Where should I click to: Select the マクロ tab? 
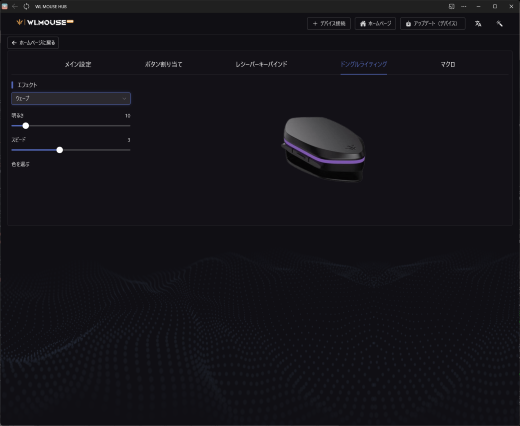[x=448, y=64]
